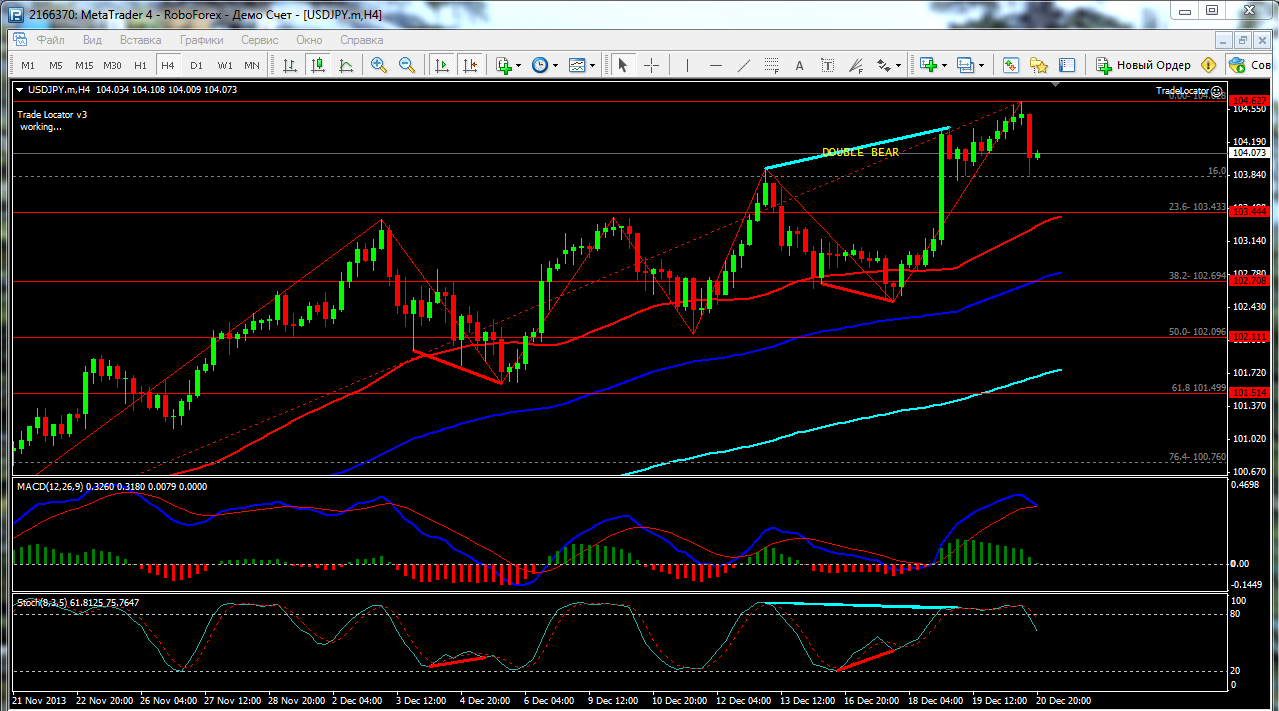This screenshot has height=711, width=1279.
Task: Open the Navigator folder-star icon
Action: coord(1039,65)
